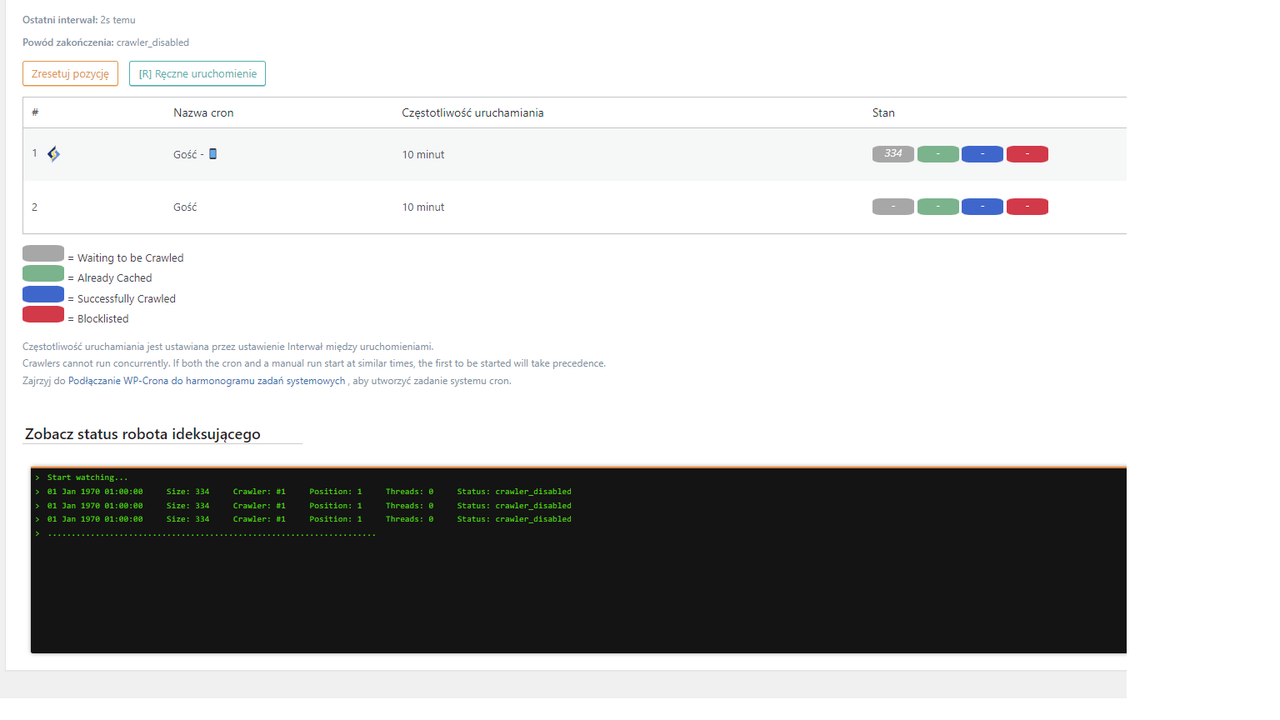Click the dotted progress line in console

(x=211, y=534)
